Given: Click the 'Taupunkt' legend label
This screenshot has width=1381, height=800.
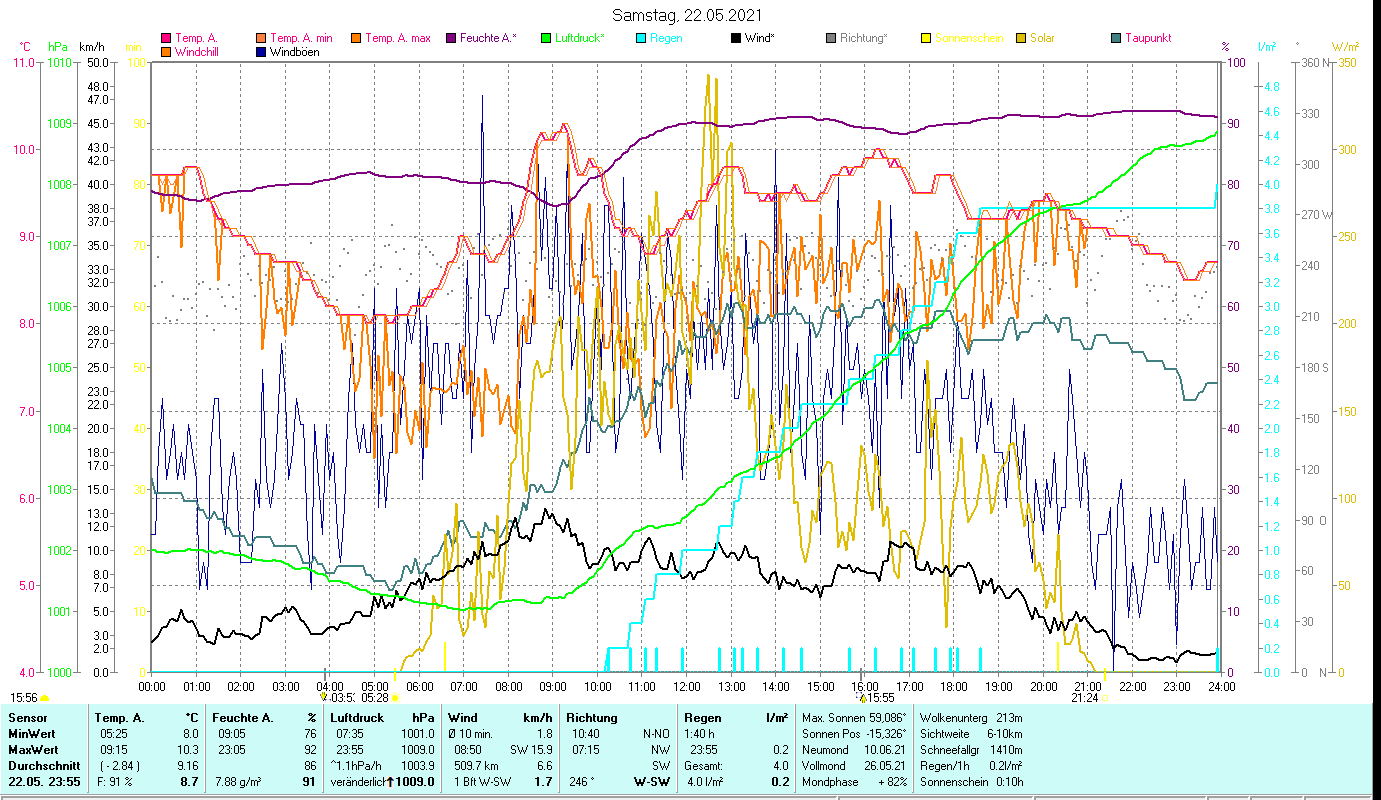Looking at the screenshot, I should (1148, 38).
